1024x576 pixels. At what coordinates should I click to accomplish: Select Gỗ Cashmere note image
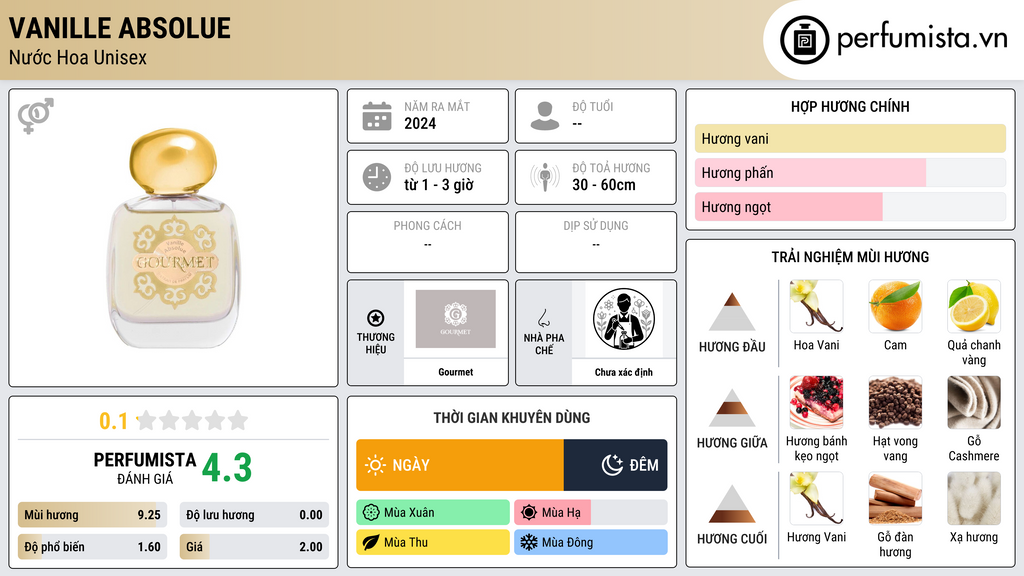(x=974, y=402)
